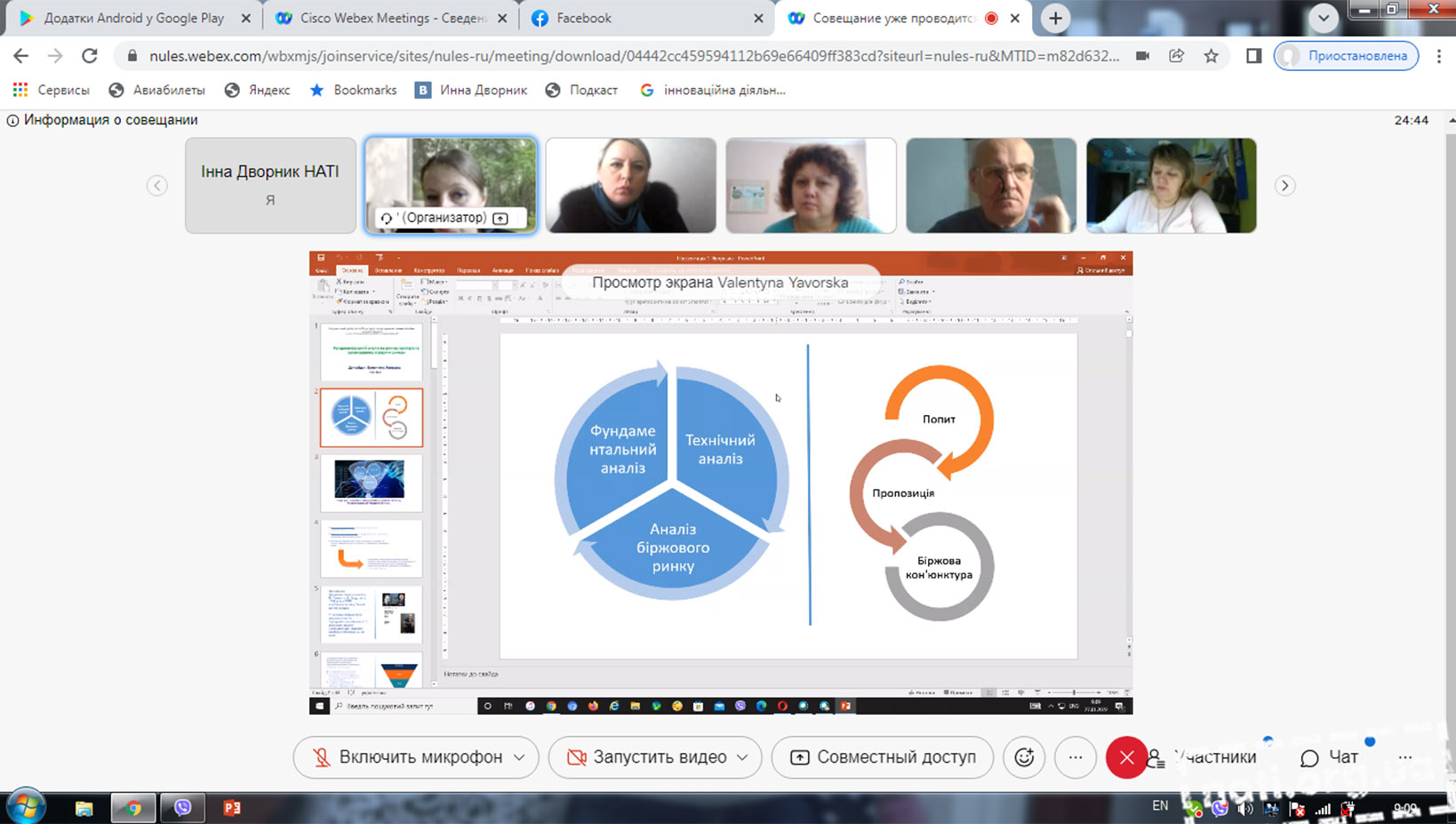Screen dimensions: 1456x824
Task: Open the Windows Start menu
Action: pos(25,806)
